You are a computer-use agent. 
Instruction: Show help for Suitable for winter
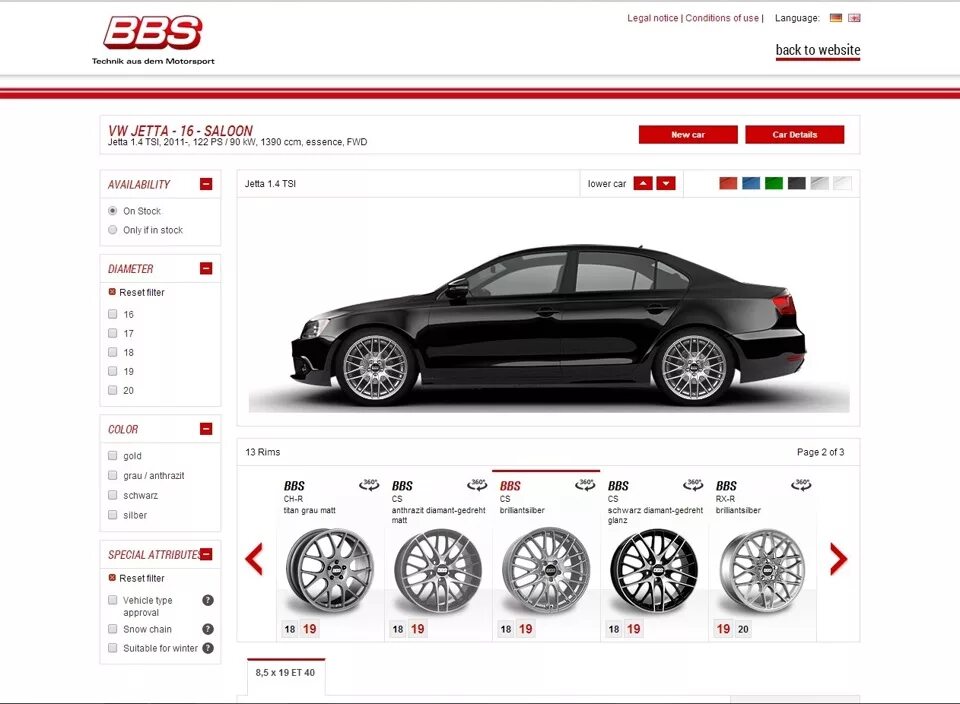click(208, 648)
